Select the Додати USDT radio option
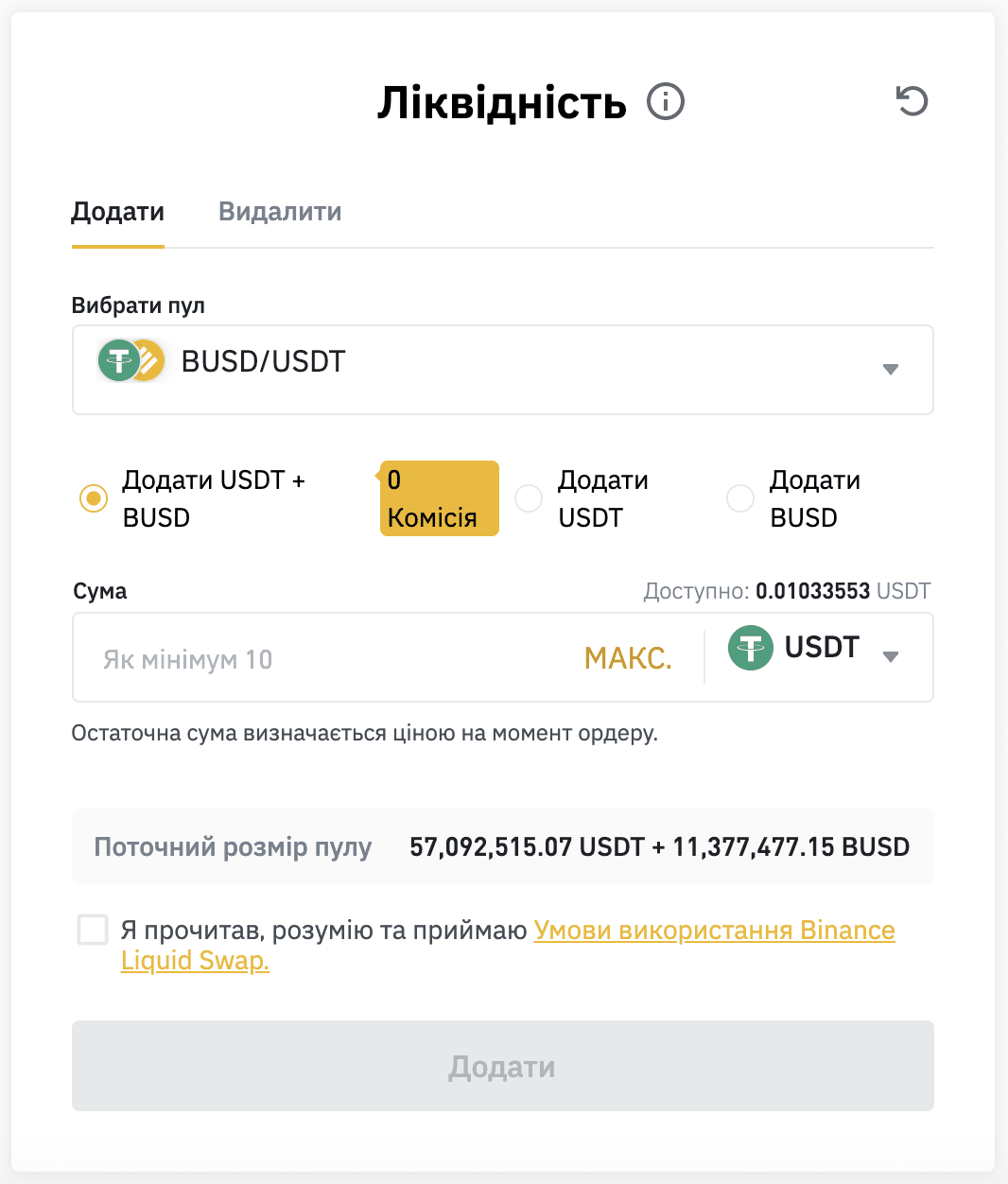Image resolution: width=1008 pixels, height=1184 pixels. 529,498
